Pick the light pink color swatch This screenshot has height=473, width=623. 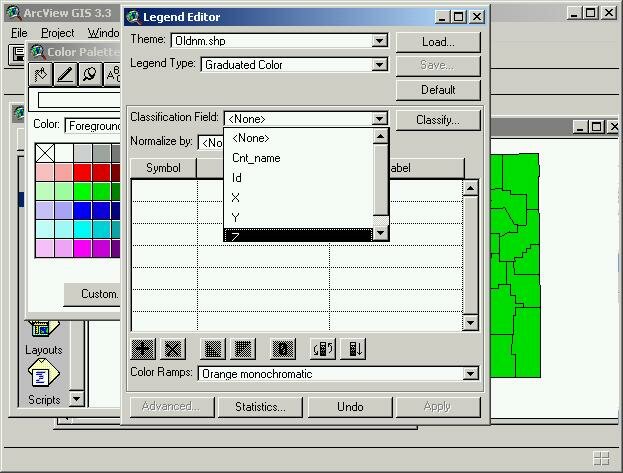click(x=45, y=172)
